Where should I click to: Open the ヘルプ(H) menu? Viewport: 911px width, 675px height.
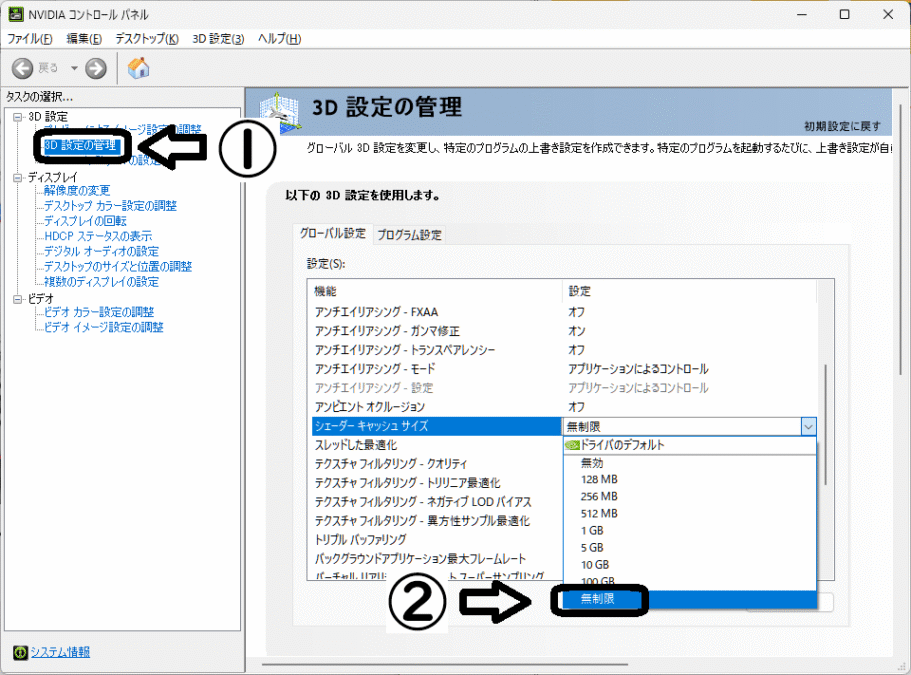click(279, 39)
